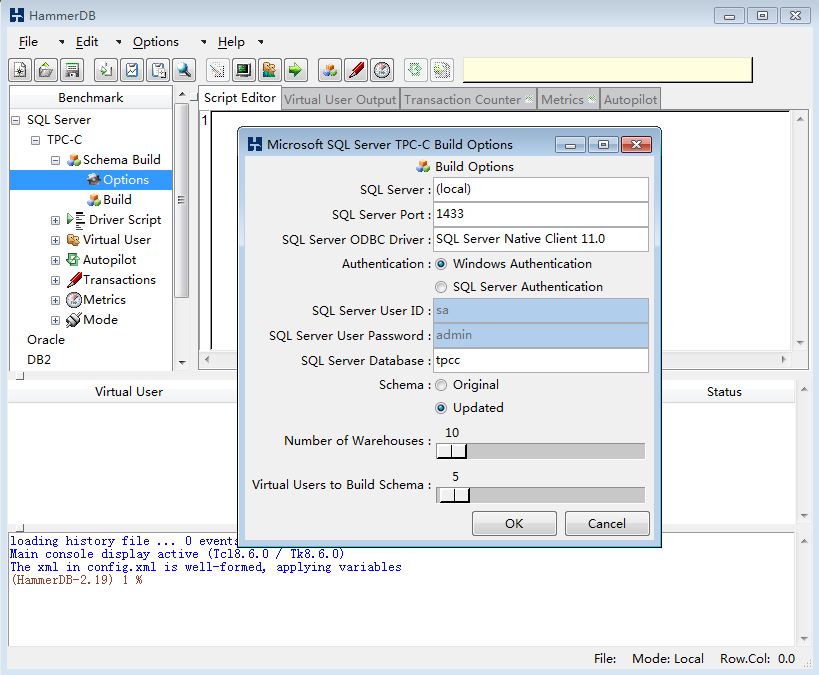Click the Driver Script icon in tree
Screen dimensions: 819x675
[76, 220]
